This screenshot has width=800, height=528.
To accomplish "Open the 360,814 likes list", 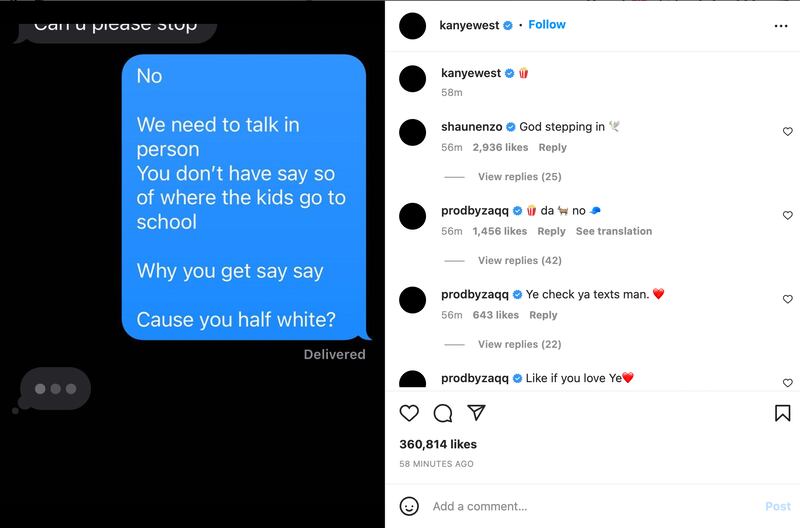I will [438, 444].
